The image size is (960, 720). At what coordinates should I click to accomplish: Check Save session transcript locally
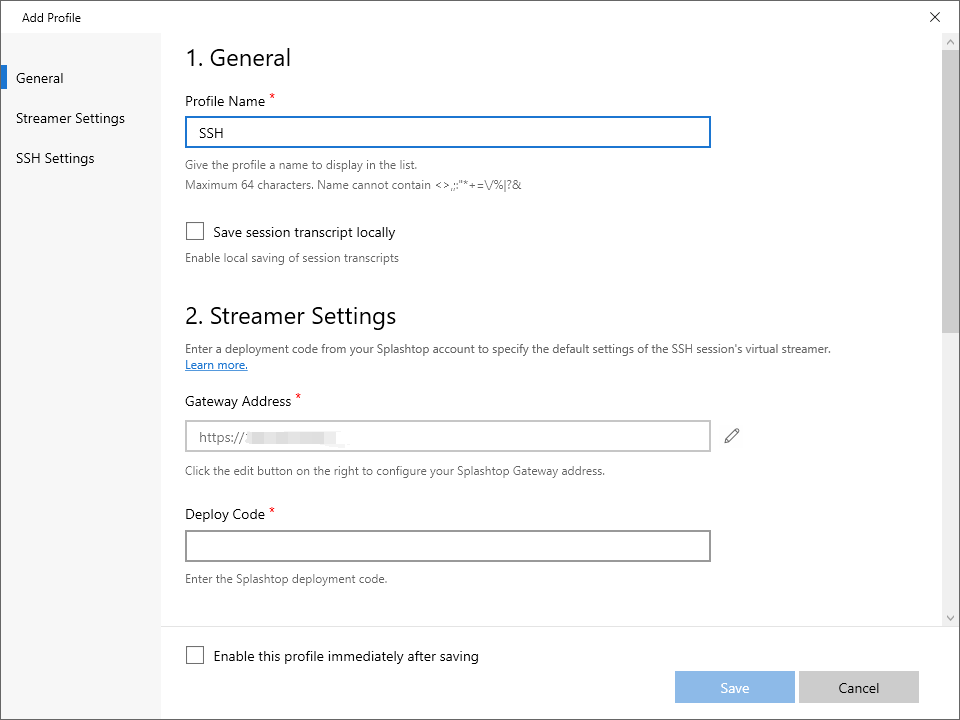pos(194,231)
